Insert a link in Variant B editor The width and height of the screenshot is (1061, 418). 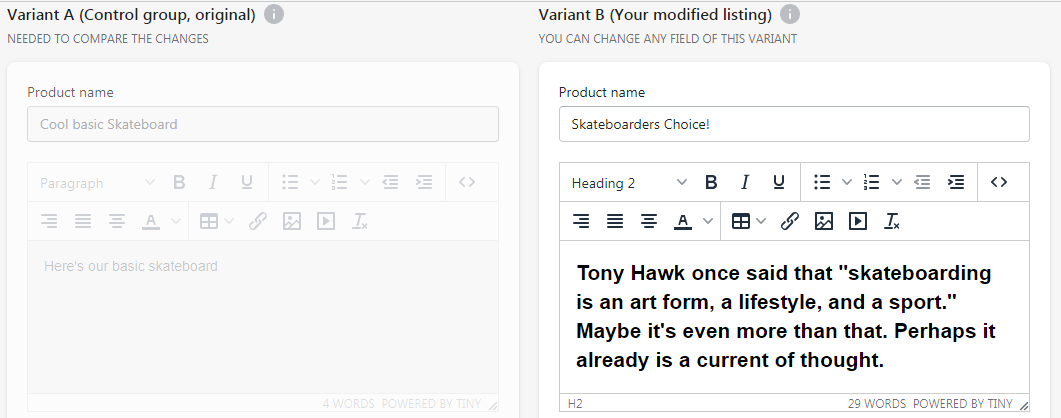(790, 221)
